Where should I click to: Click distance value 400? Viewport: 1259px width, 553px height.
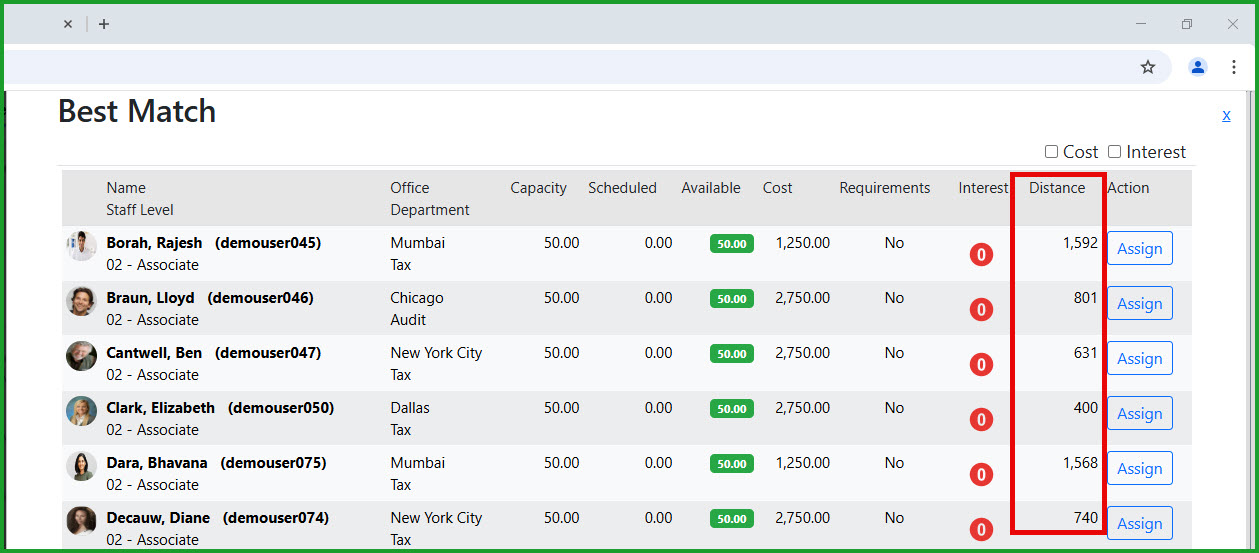(x=1086, y=408)
